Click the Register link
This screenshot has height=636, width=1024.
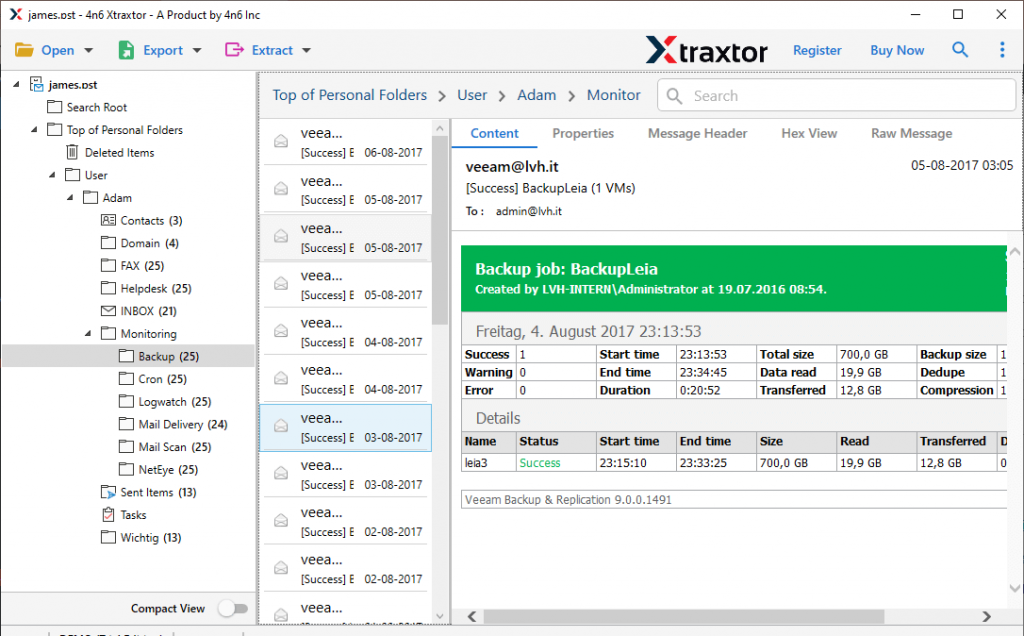[x=818, y=49]
